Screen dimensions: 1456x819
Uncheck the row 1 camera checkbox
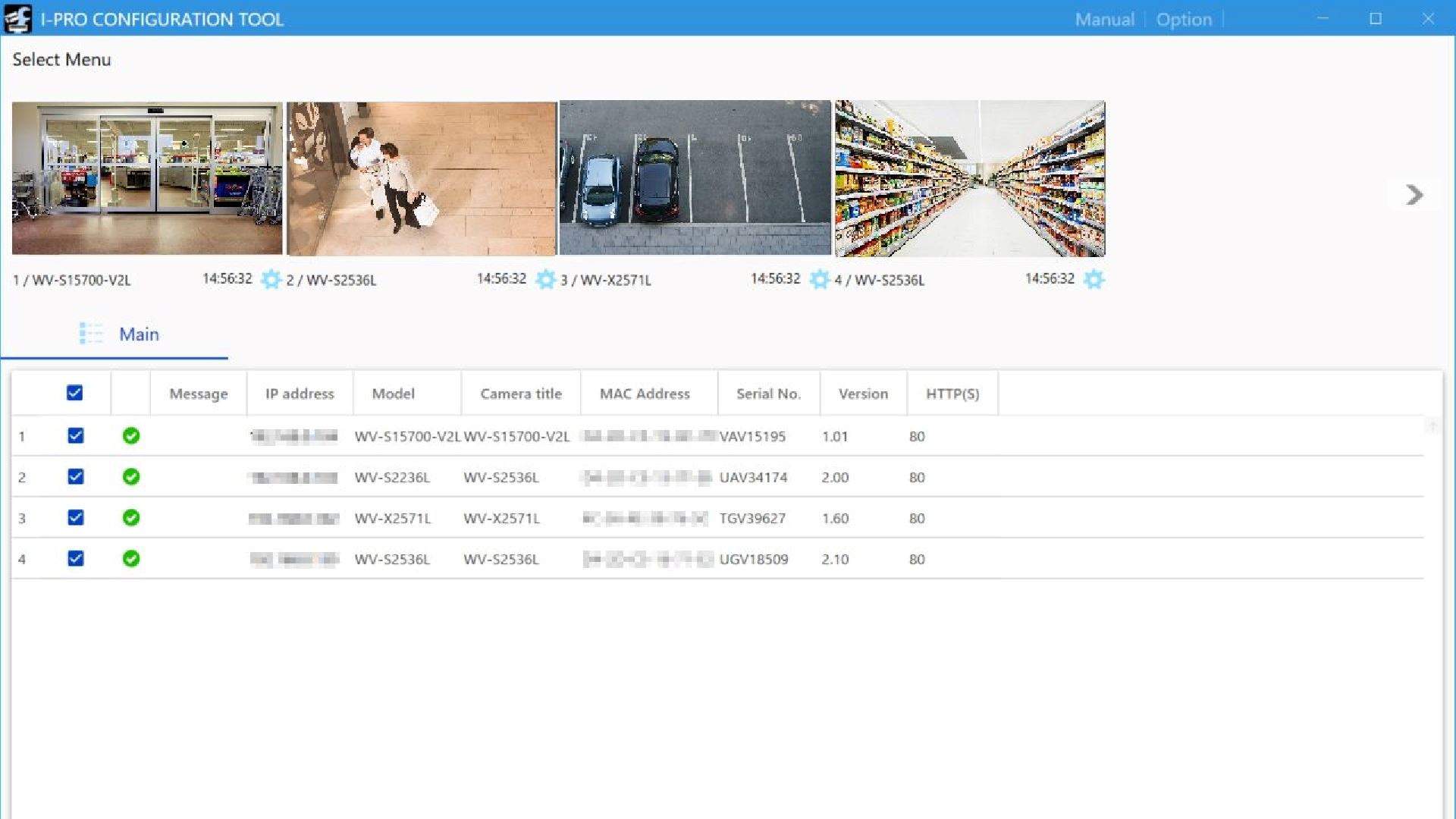pos(75,435)
